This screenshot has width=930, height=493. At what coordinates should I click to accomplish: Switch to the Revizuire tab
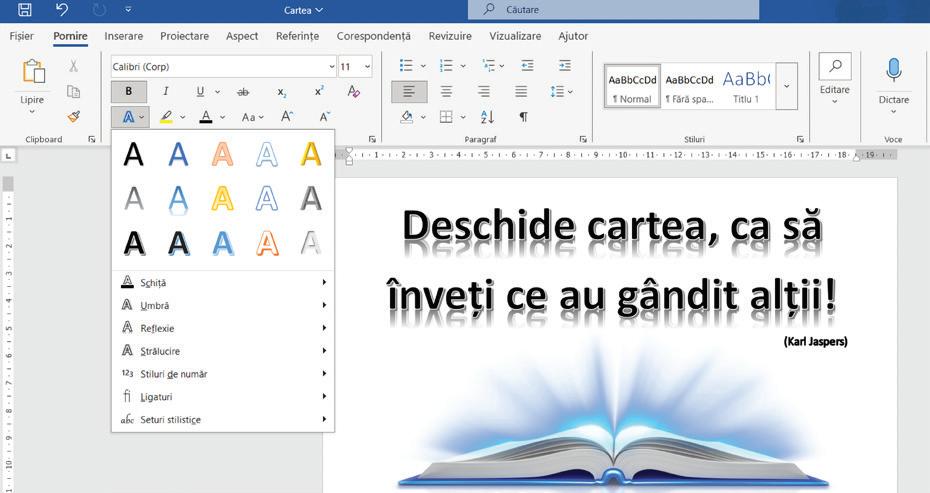[x=450, y=36]
